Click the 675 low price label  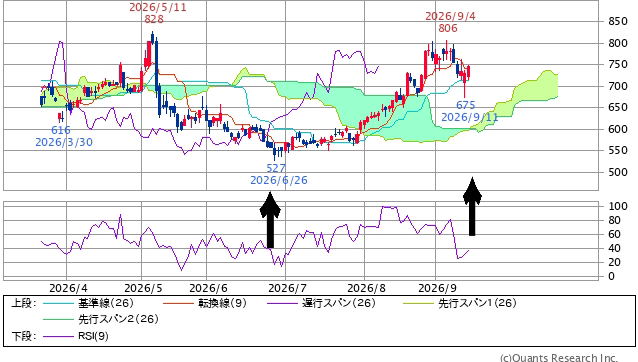coord(465,105)
